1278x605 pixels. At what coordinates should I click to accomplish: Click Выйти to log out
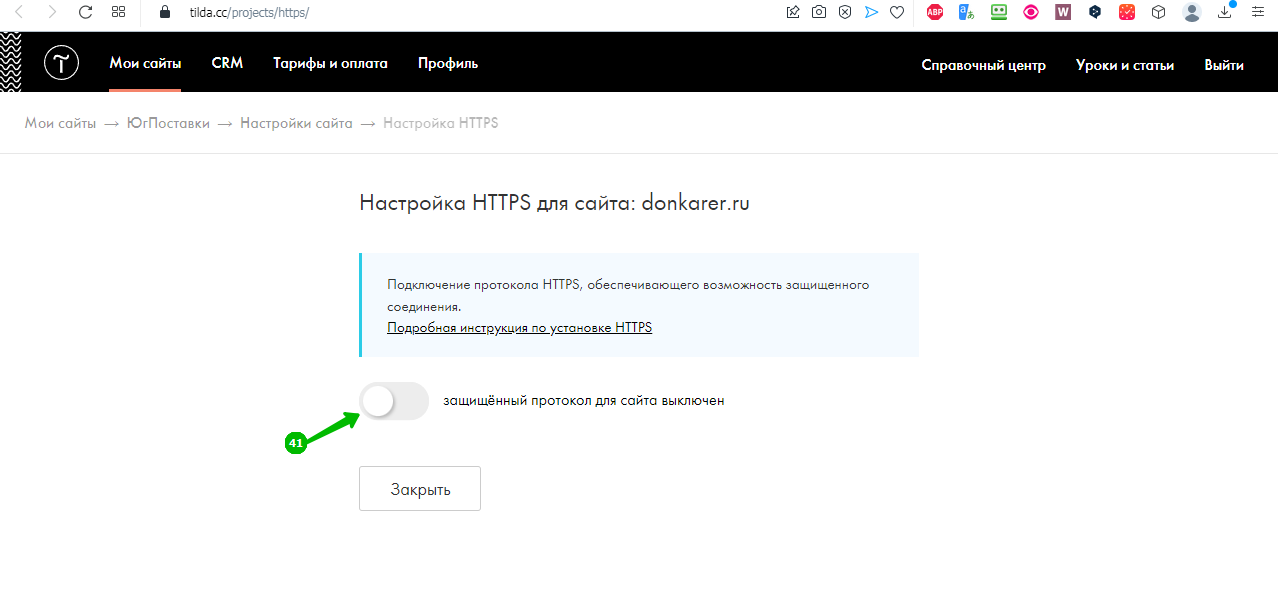tap(1224, 65)
